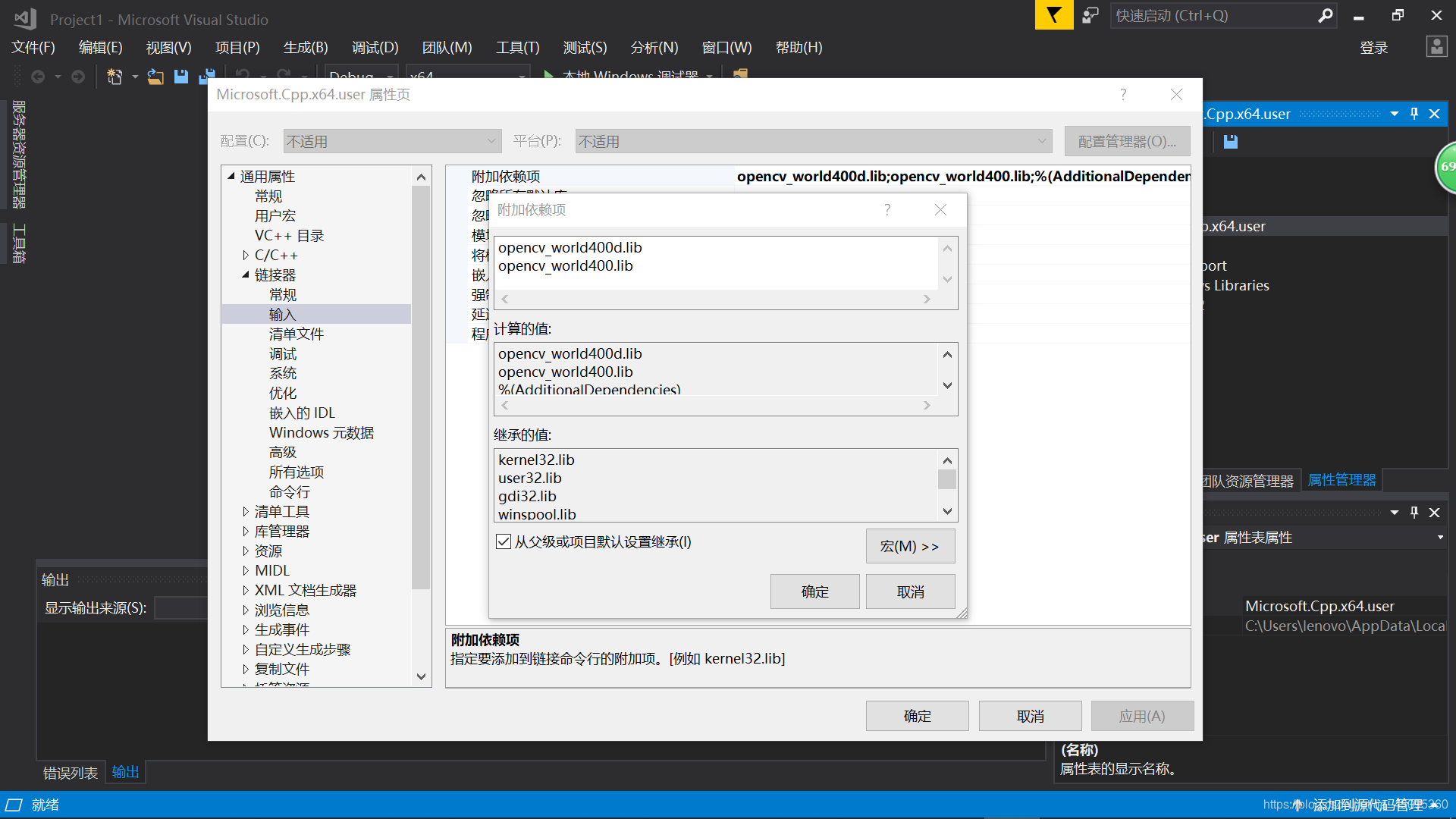
Task: Open the 配置(C) dropdown
Action: click(x=392, y=141)
